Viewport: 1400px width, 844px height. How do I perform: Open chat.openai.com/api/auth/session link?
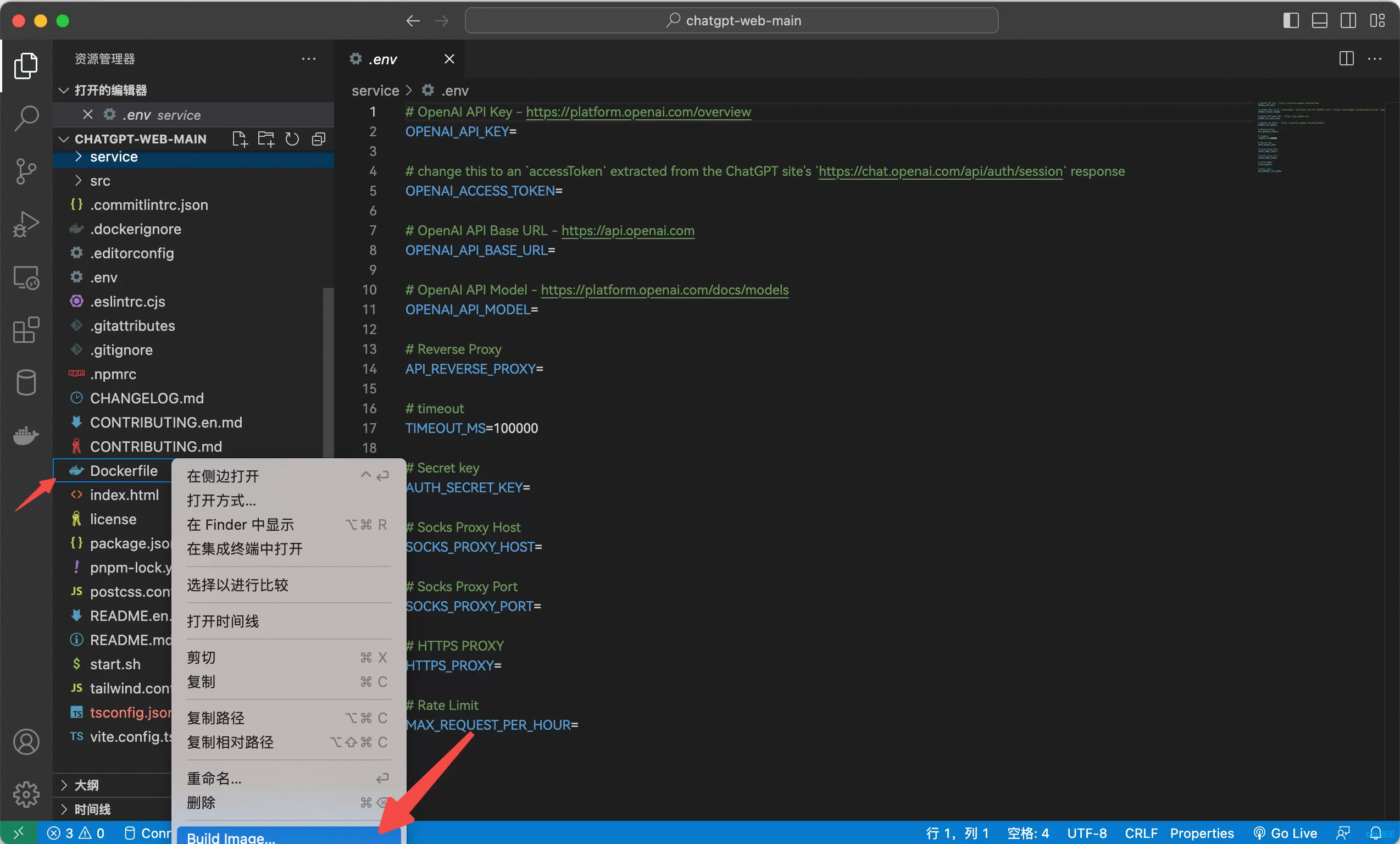[940, 171]
